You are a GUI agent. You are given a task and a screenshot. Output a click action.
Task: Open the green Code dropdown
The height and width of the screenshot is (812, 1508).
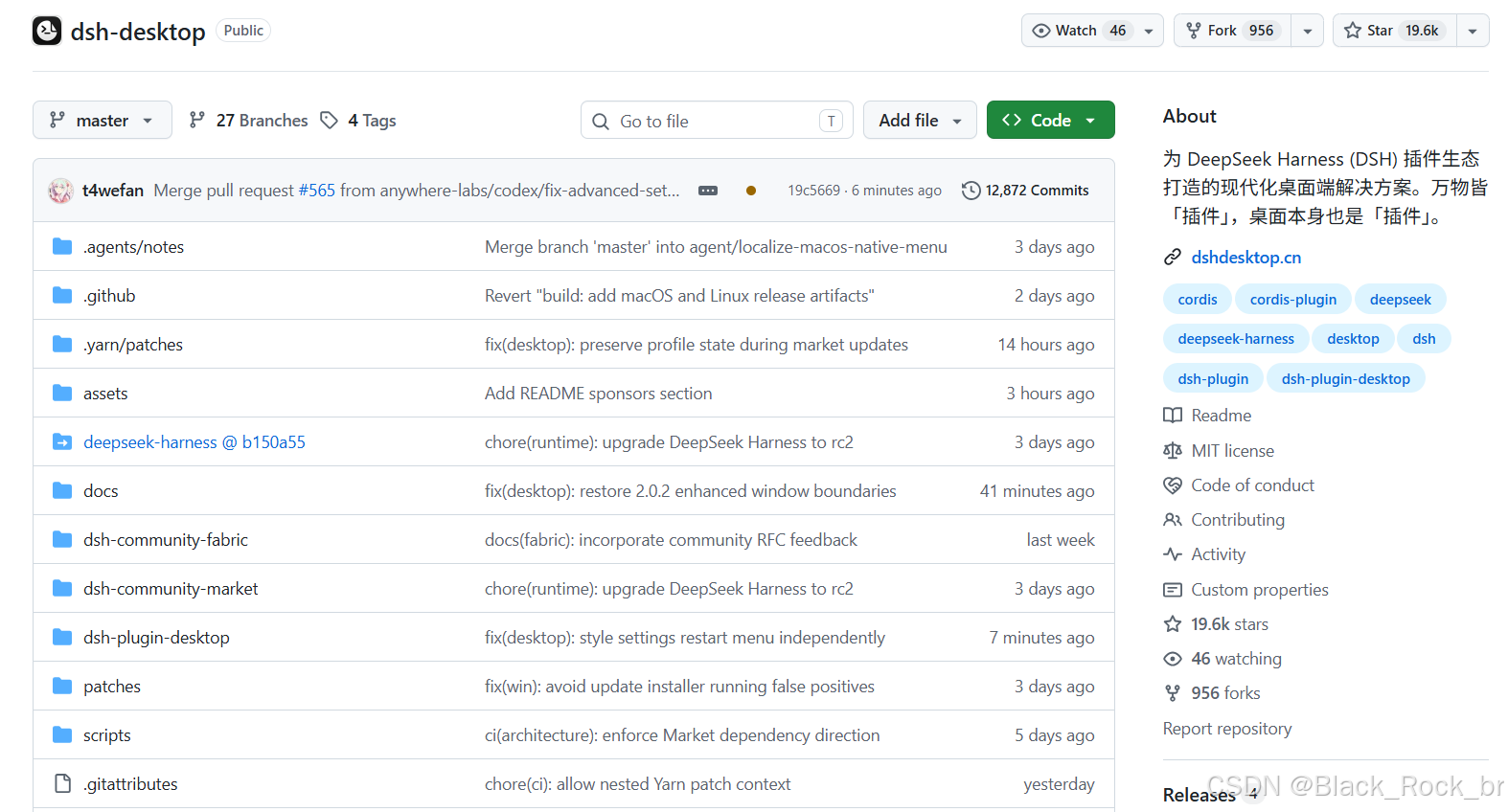1050,120
